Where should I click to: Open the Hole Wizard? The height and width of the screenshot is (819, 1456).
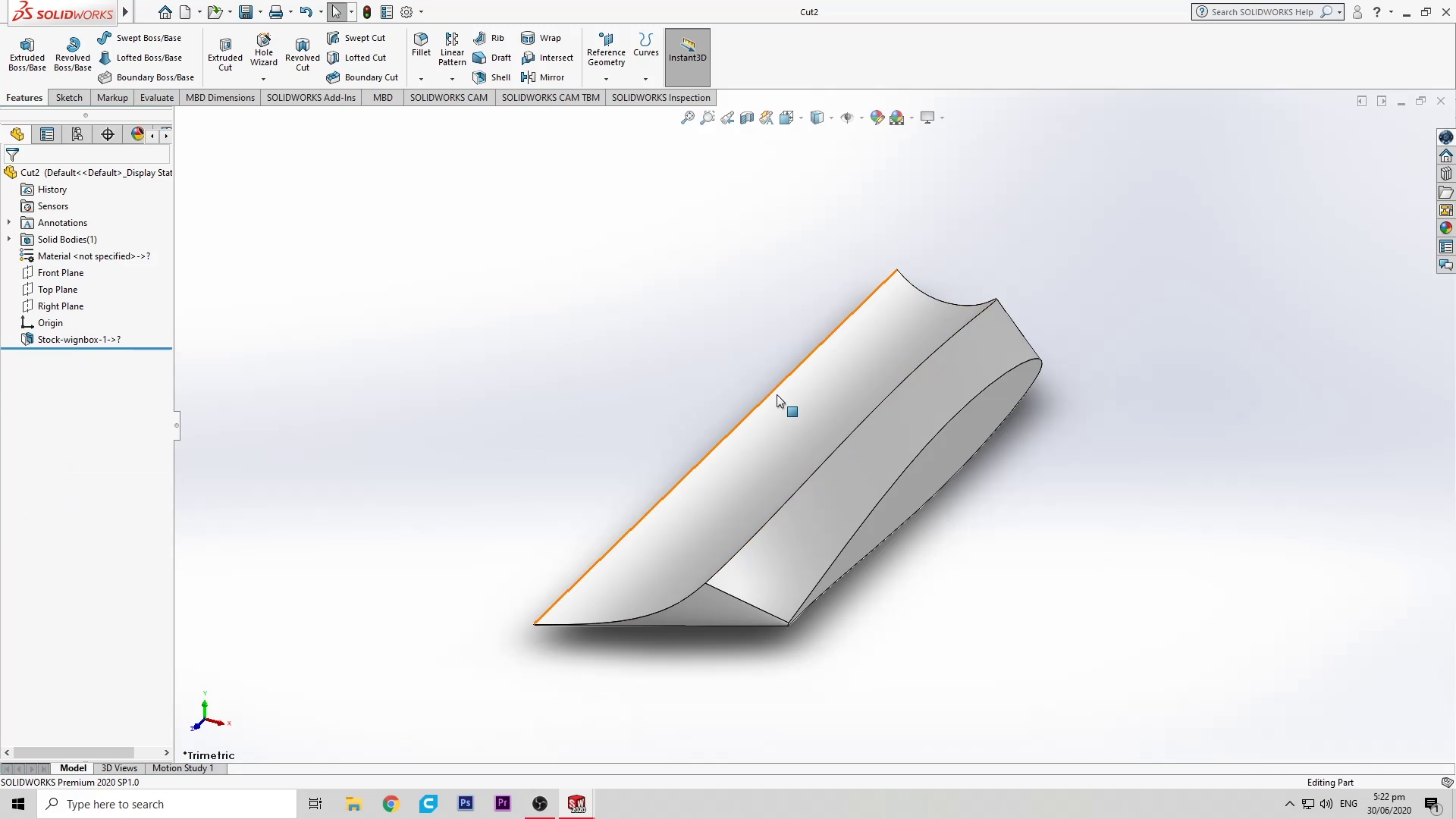(x=264, y=50)
